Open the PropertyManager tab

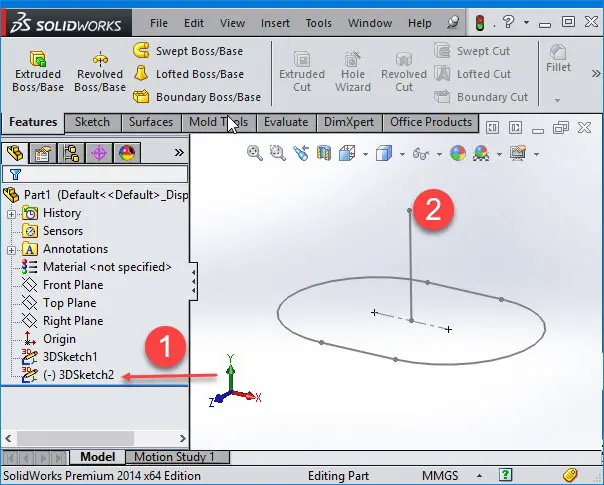[x=43, y=153]
